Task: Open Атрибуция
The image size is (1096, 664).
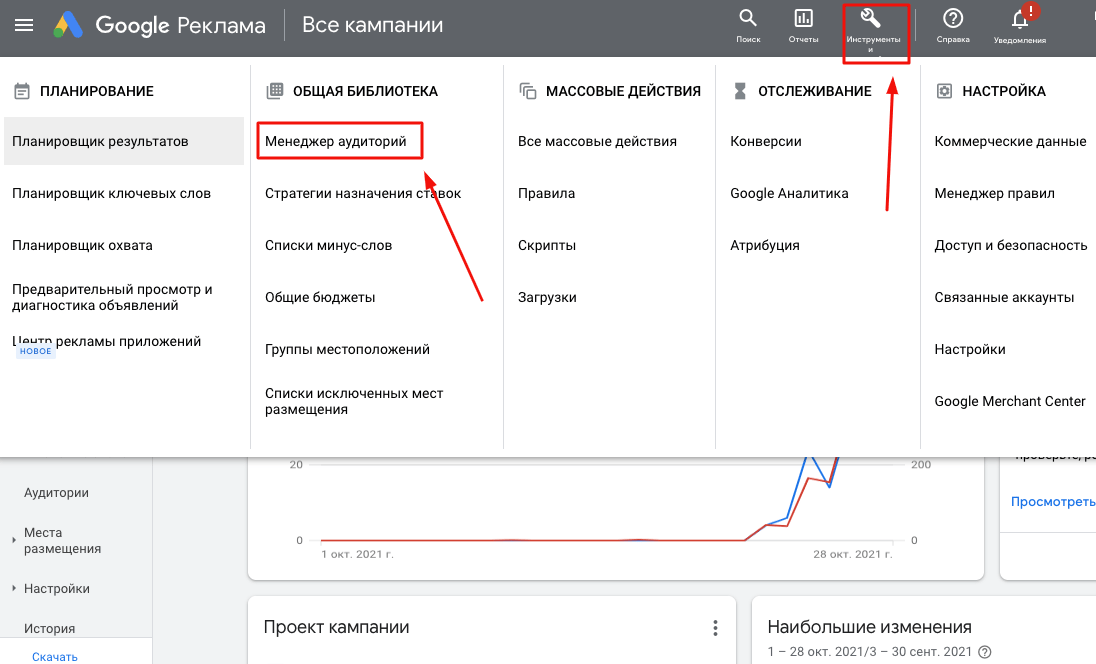Action: coord(765,245)
